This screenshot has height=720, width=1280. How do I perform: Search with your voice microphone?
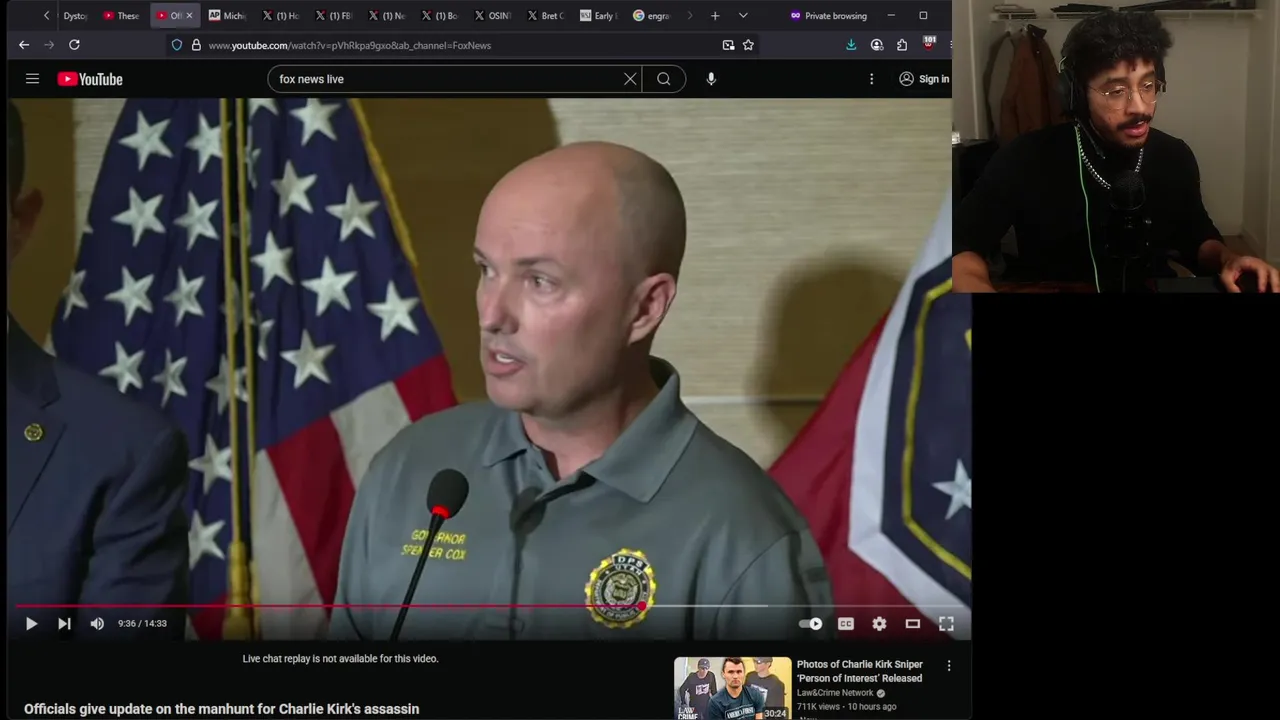click(711, 79)
